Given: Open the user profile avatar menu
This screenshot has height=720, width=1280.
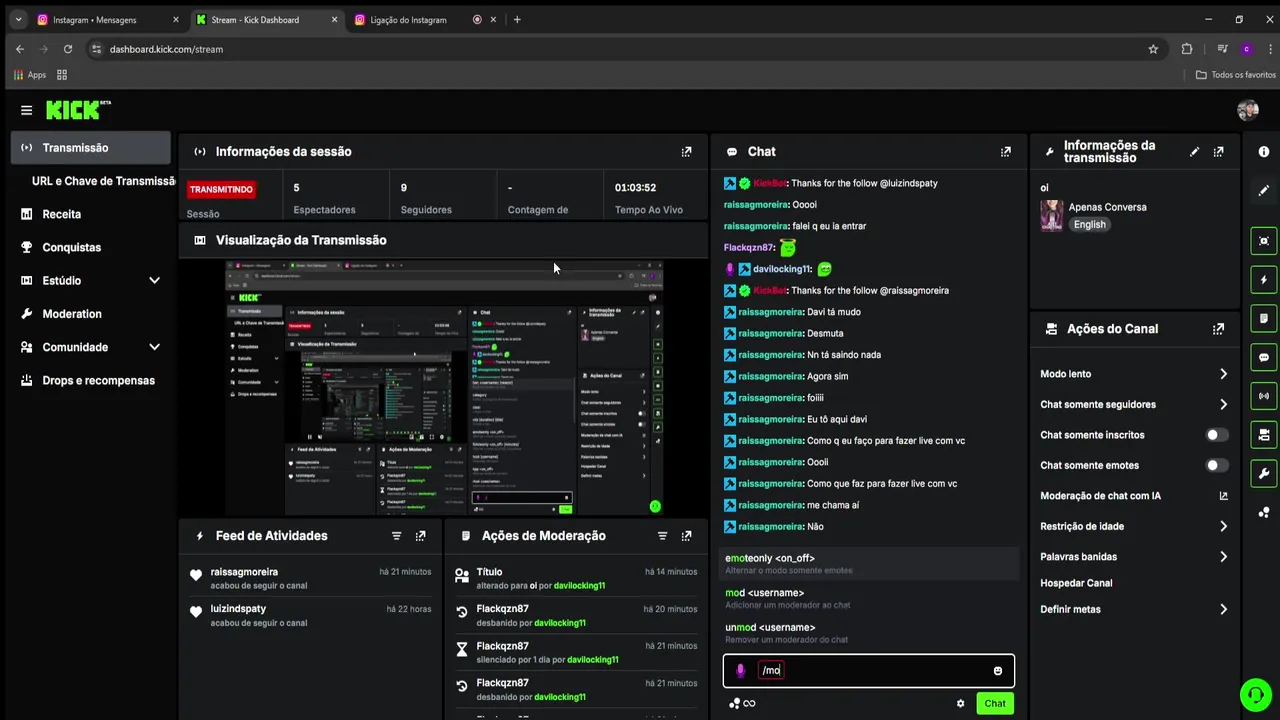Looking at the screenshot, I should click(x=1247, y=110).
